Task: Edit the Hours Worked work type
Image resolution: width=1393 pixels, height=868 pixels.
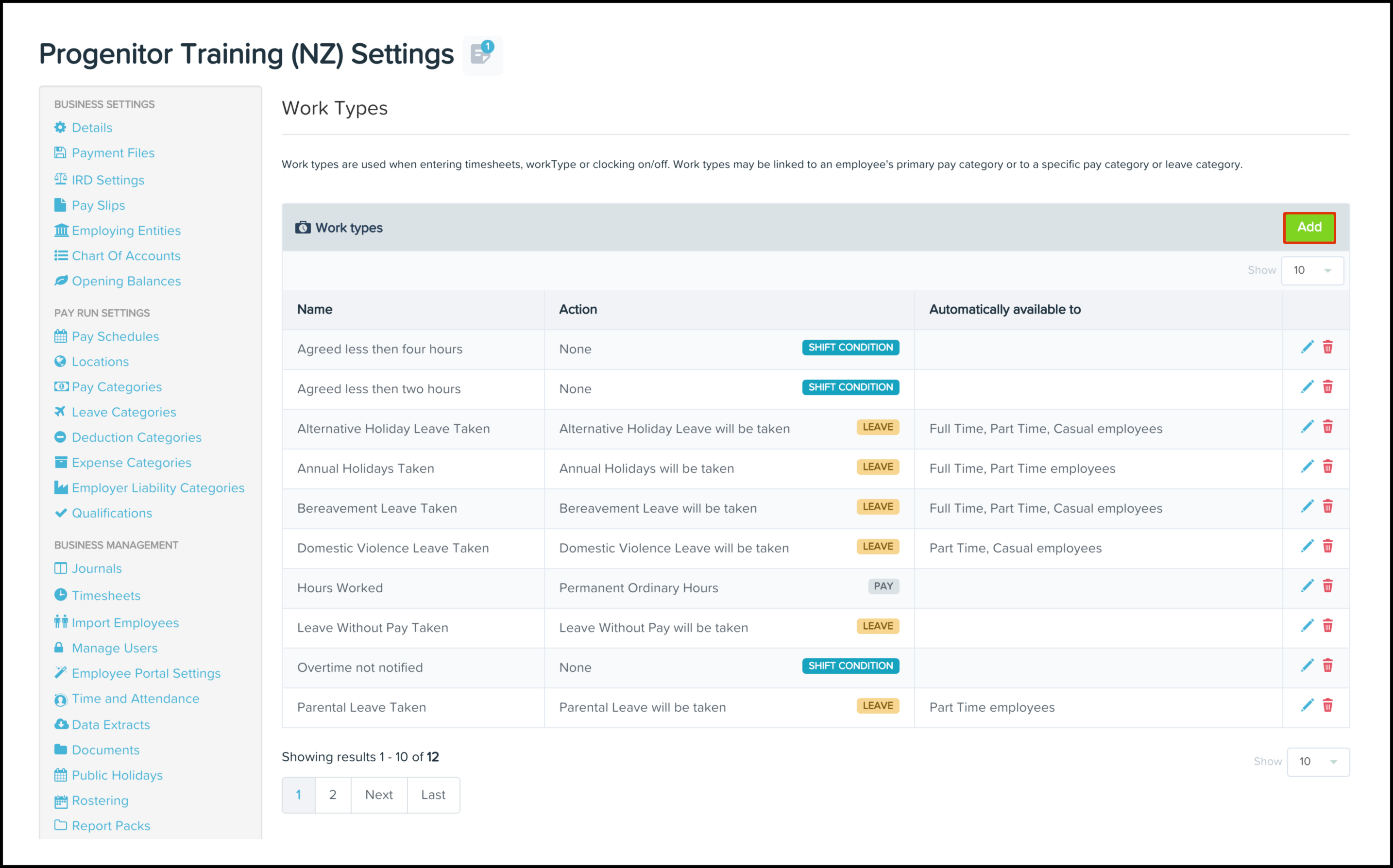Action: [x=1307, y=586]
